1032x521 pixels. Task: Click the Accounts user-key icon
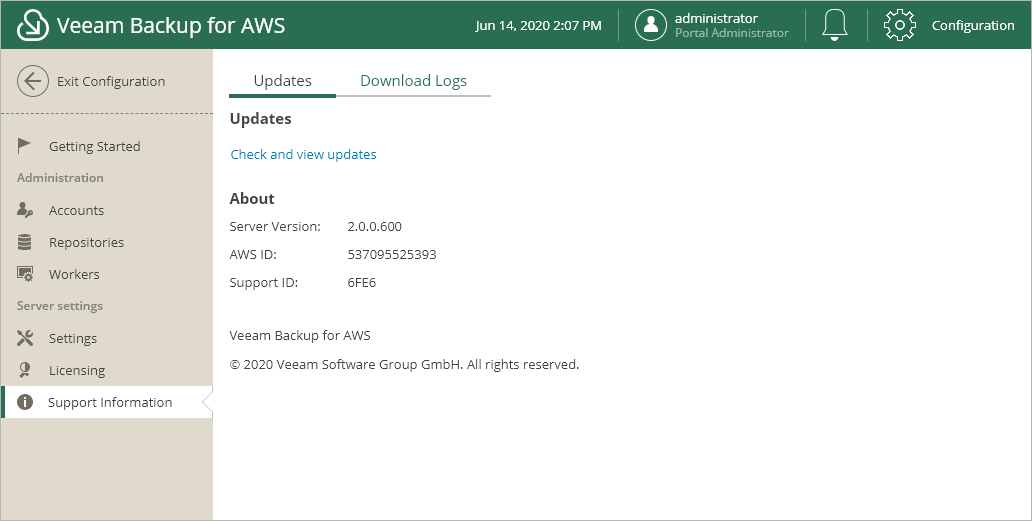tap(25, 210)
